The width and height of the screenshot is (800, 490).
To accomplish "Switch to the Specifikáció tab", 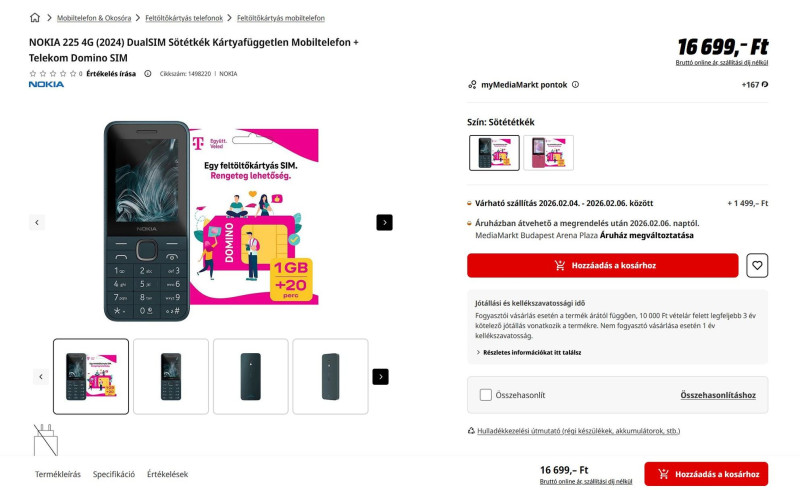I will click(x=114, y=474).
